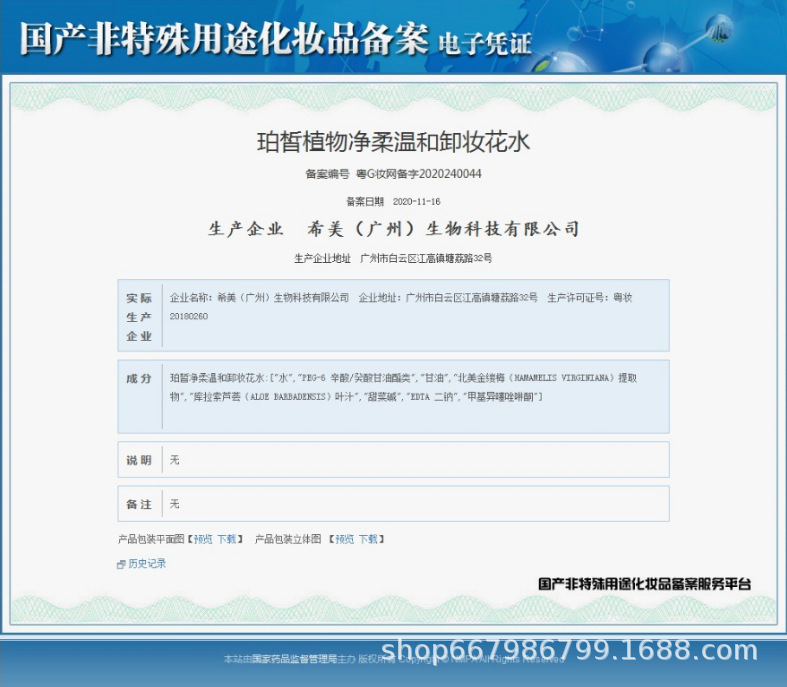787x687 pixels.
Task: Preview the 产品包装平面图 image
Action: (x=203, y=539)
